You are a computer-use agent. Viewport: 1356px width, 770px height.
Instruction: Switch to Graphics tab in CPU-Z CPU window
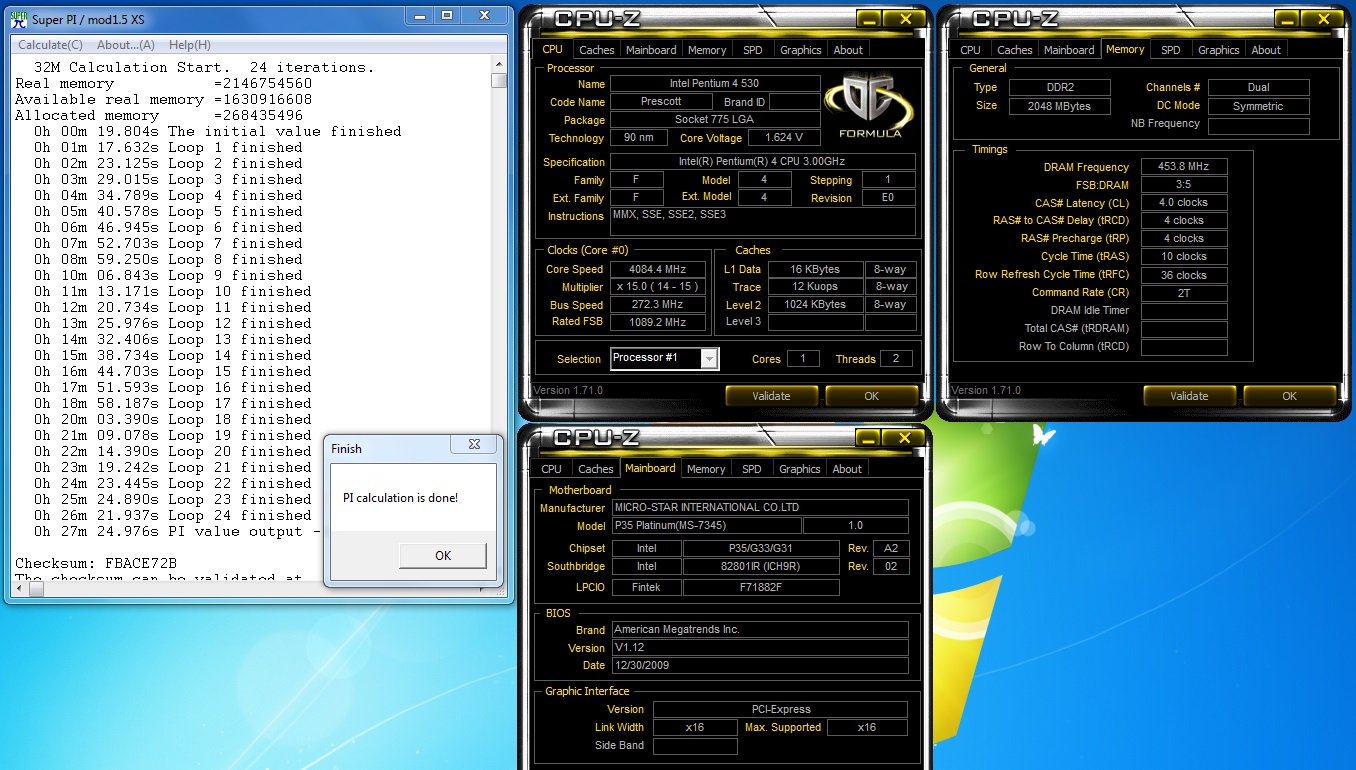(x=801, y=50)
